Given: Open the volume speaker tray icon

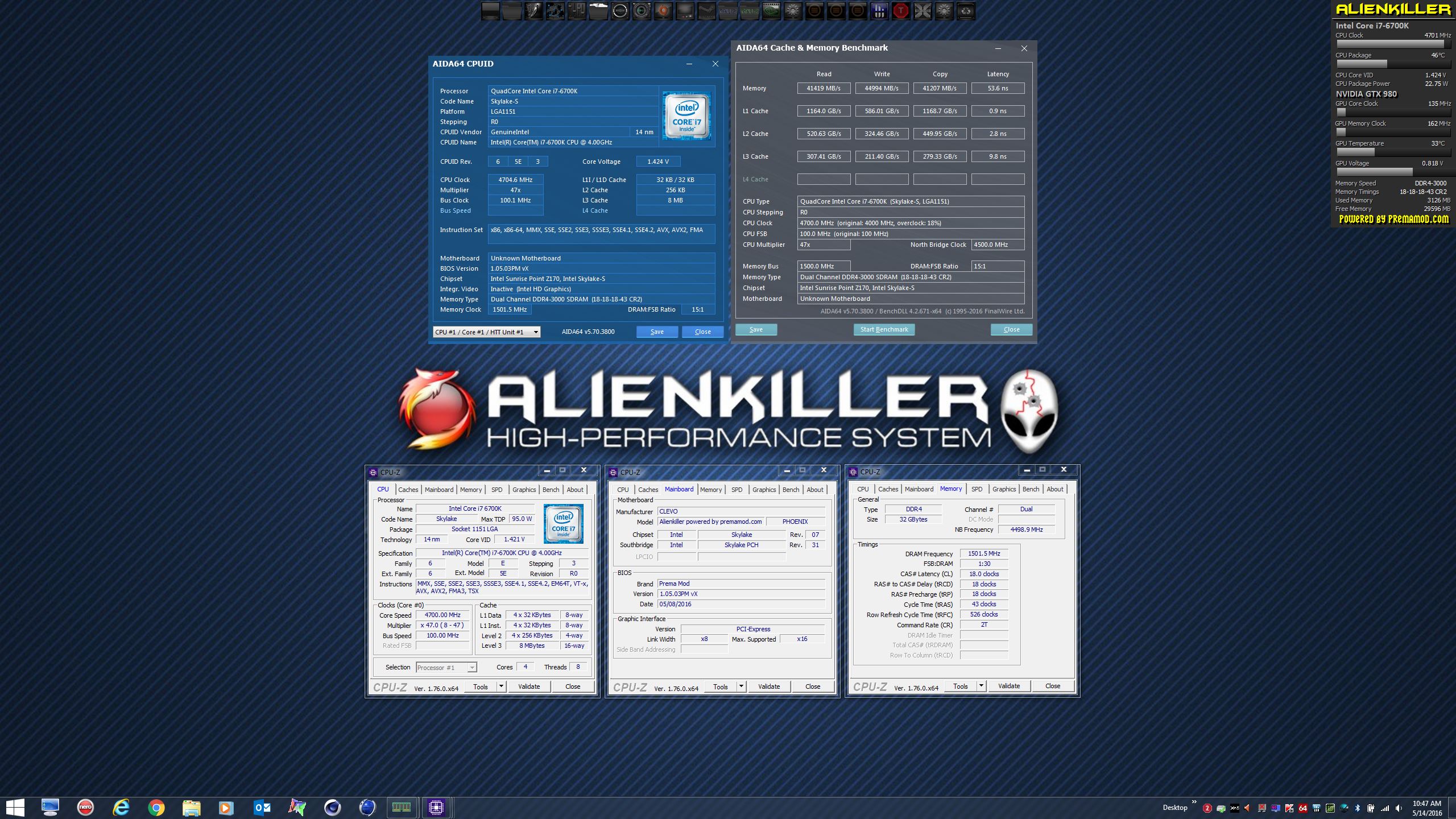Looking at the screenshot, I should click(x=1398, y=808).
